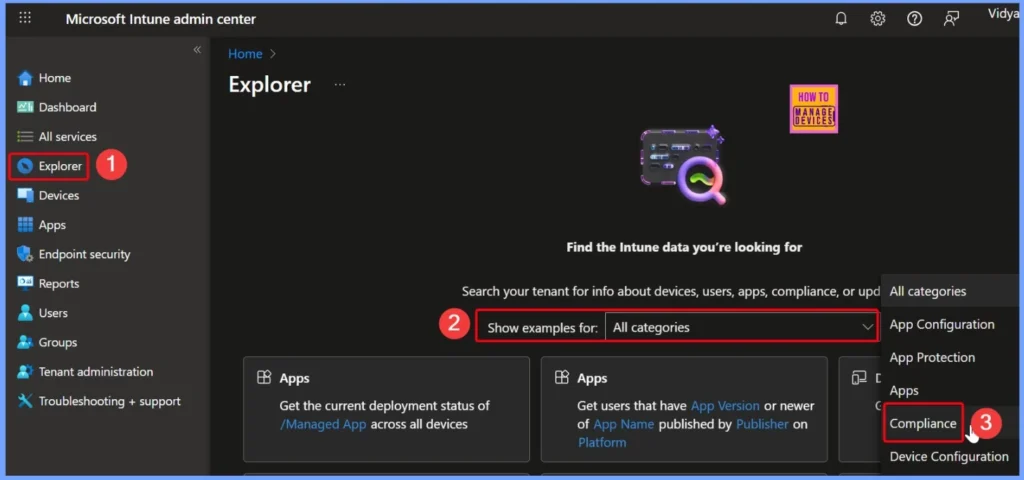Select the current deployment status query card
Screen dimensions: 1024x480
click(x=386, y=409)
